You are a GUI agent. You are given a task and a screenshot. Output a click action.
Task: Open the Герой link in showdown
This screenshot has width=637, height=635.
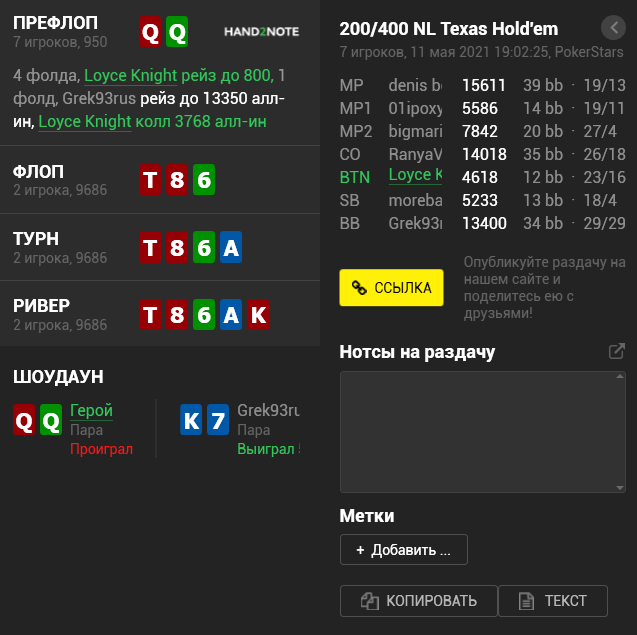point(91,410)
